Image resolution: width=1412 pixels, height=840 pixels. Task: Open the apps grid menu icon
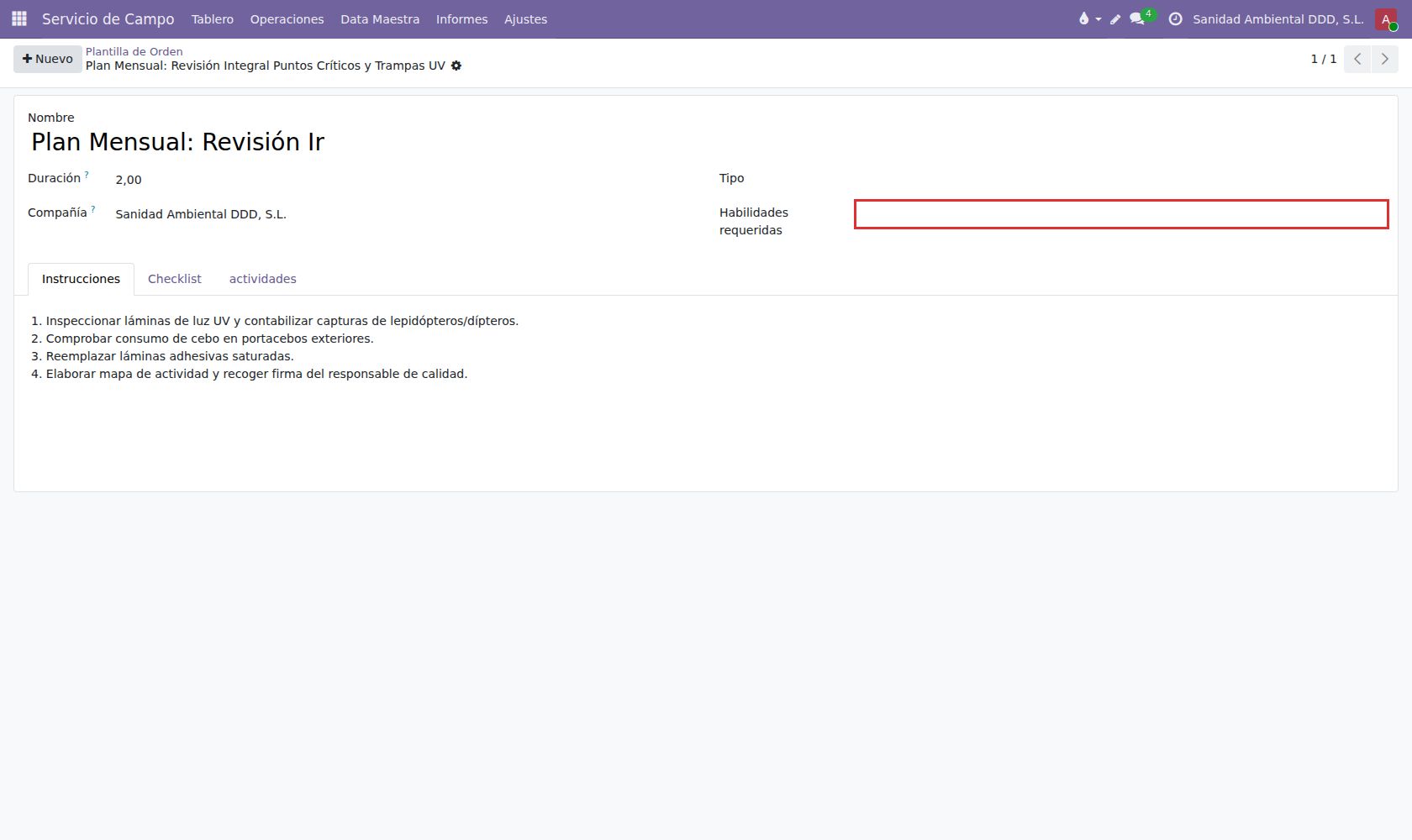coord(19,18)
